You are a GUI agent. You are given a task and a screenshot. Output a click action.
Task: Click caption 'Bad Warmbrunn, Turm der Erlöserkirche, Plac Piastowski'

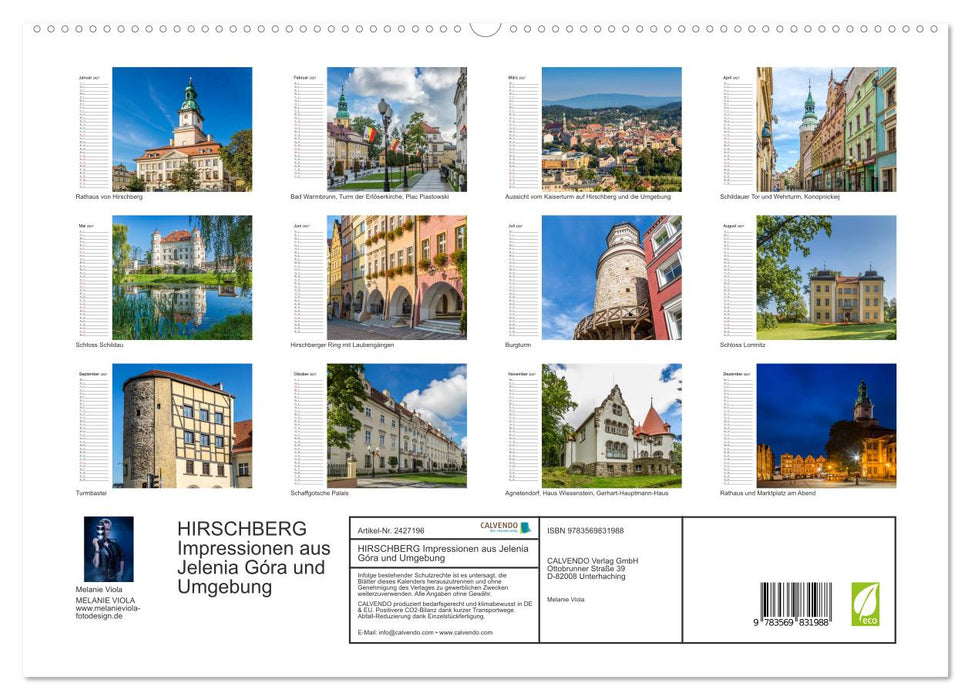(370, 196)
